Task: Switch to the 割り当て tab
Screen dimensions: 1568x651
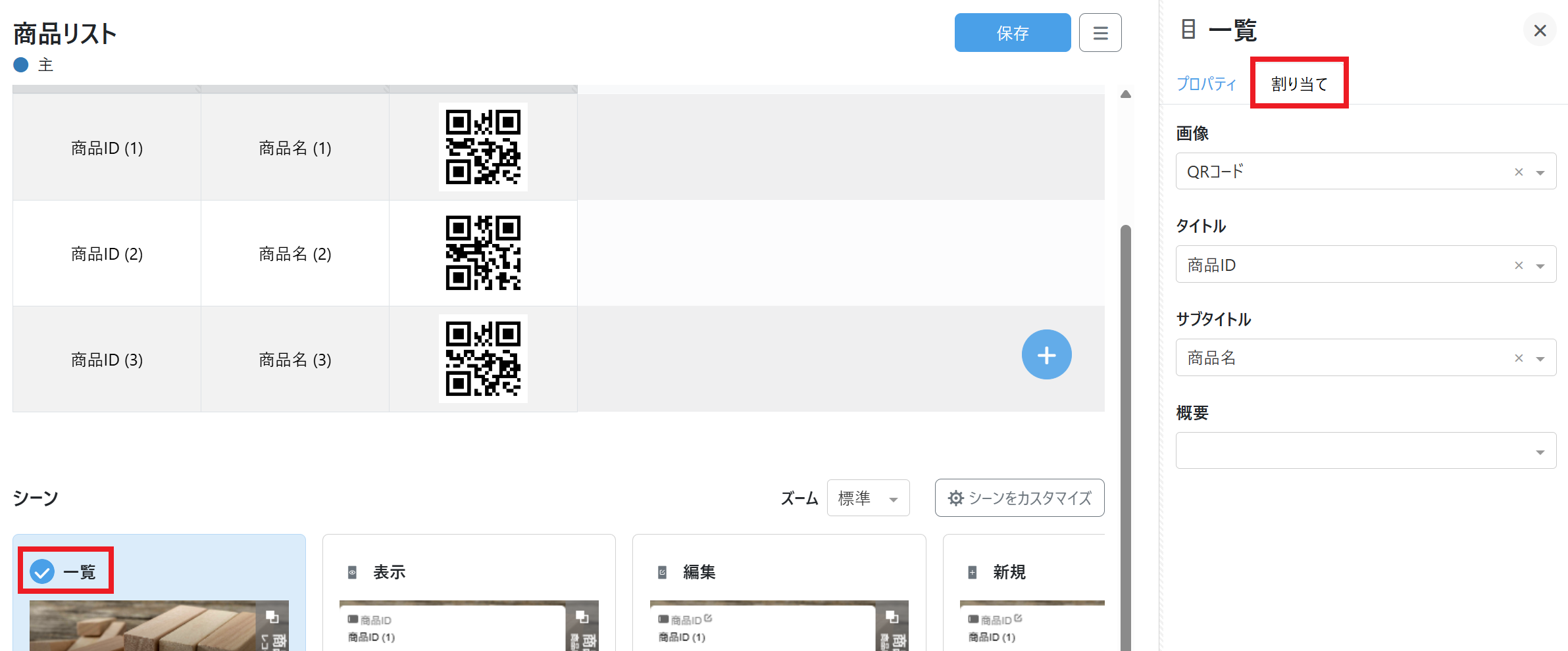Action: [x=1299, y=84]
